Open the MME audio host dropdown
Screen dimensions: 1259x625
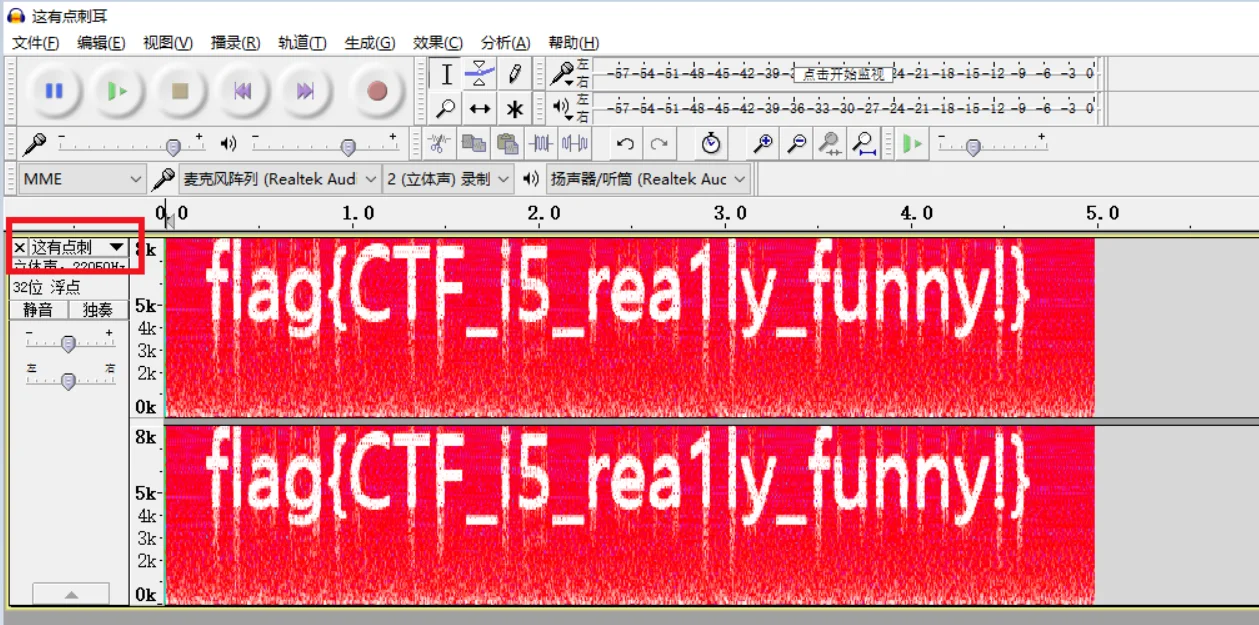click(82, 179)
